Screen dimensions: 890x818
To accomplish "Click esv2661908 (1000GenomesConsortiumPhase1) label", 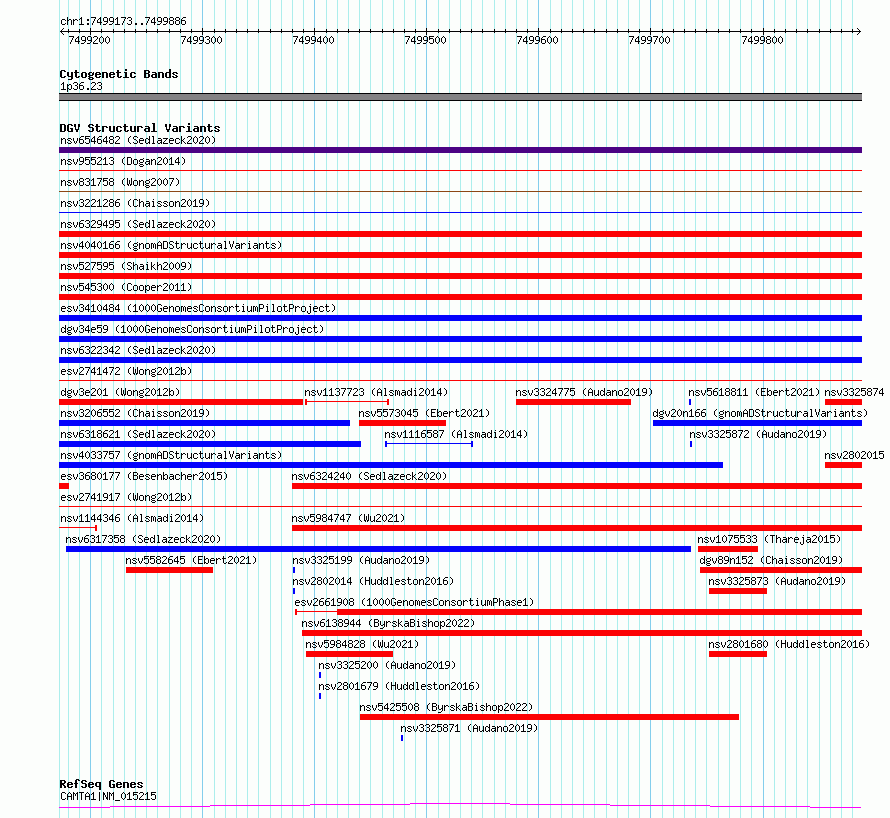I will click(414, 602).
